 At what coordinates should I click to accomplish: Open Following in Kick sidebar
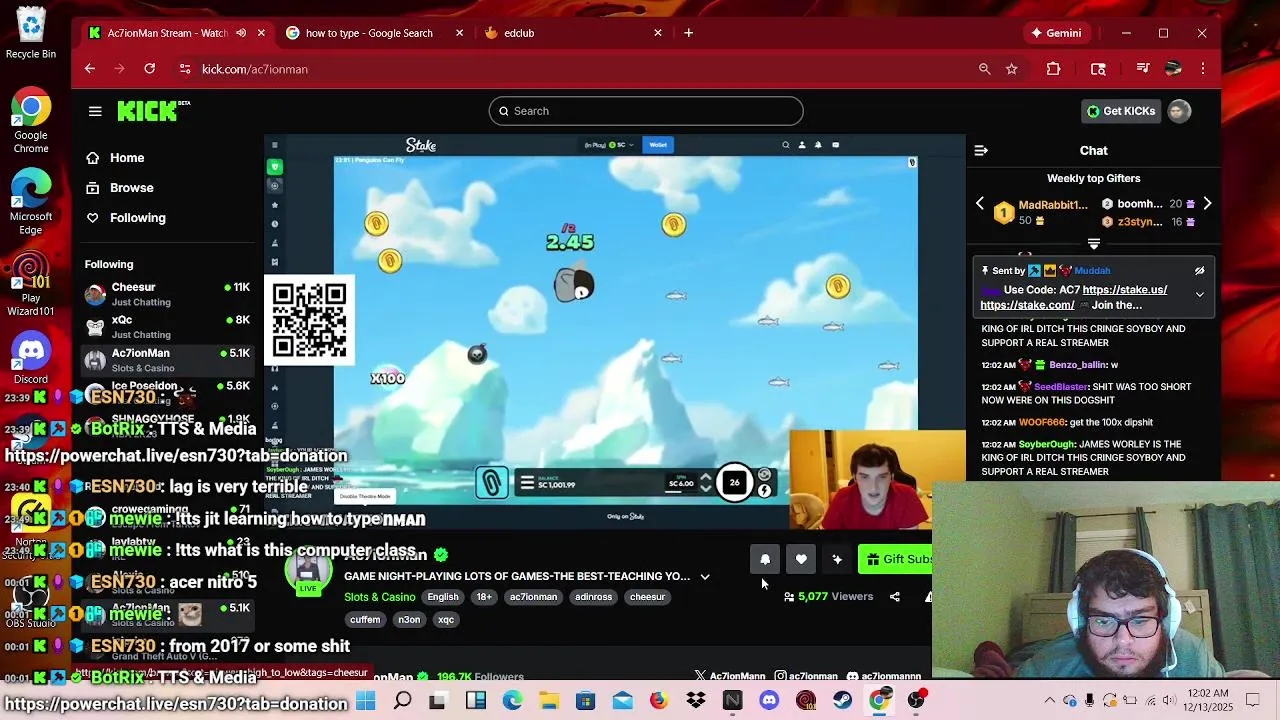point(137,218)
